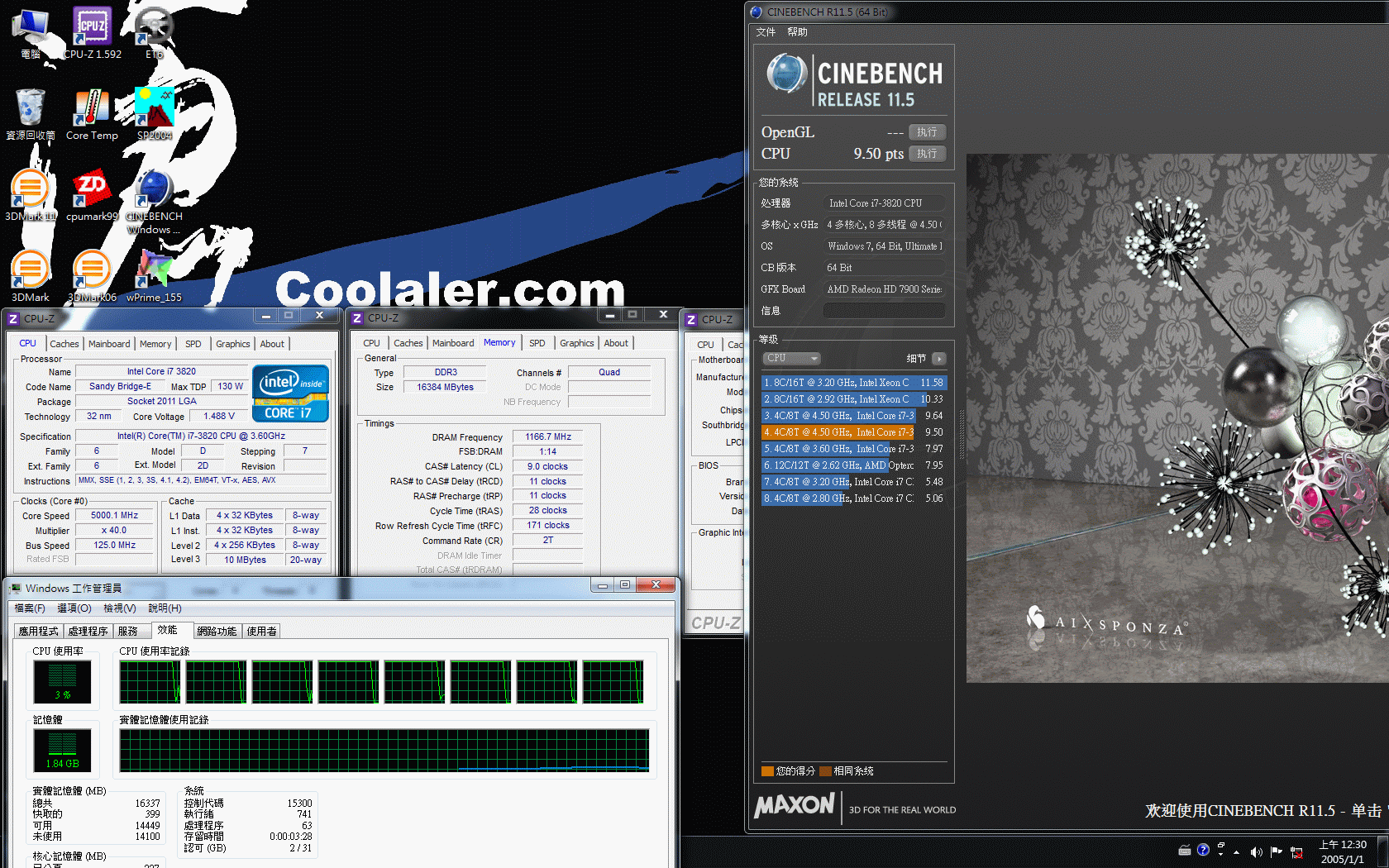
Task: Switch to Mainboard tab in first CPU-Z window
Action: [x=109, y=344]
